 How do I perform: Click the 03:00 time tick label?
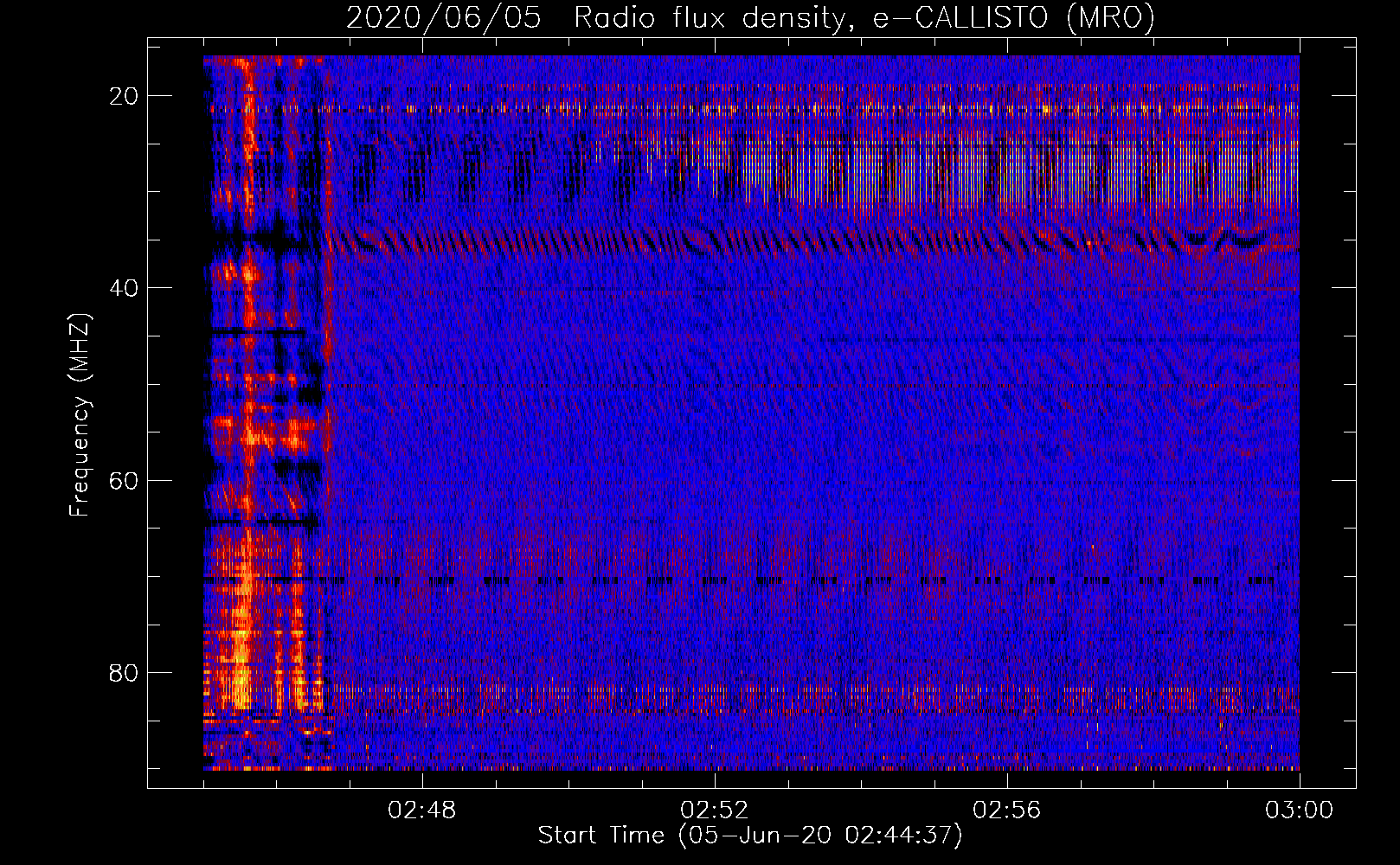[x=1300, y=811]
